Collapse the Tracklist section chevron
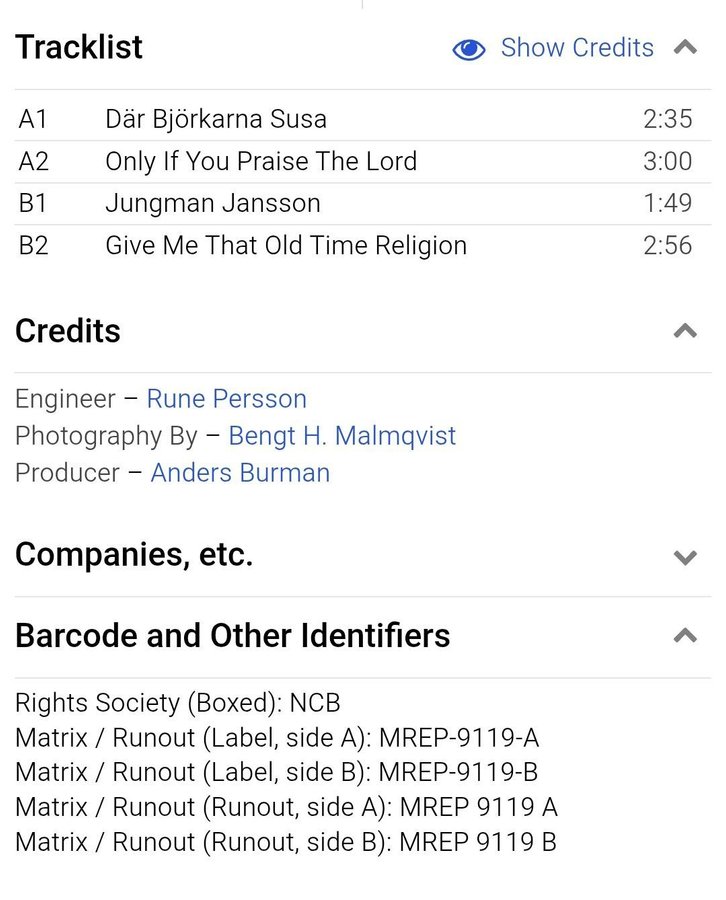The width and height of the screenshot is (726, 900). 685,47
